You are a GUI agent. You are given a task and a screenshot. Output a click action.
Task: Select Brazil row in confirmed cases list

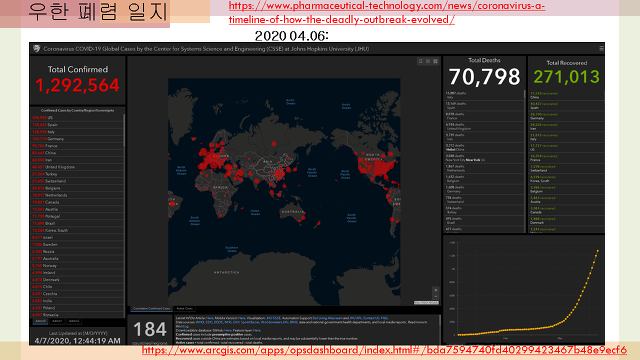pos(77,223)
